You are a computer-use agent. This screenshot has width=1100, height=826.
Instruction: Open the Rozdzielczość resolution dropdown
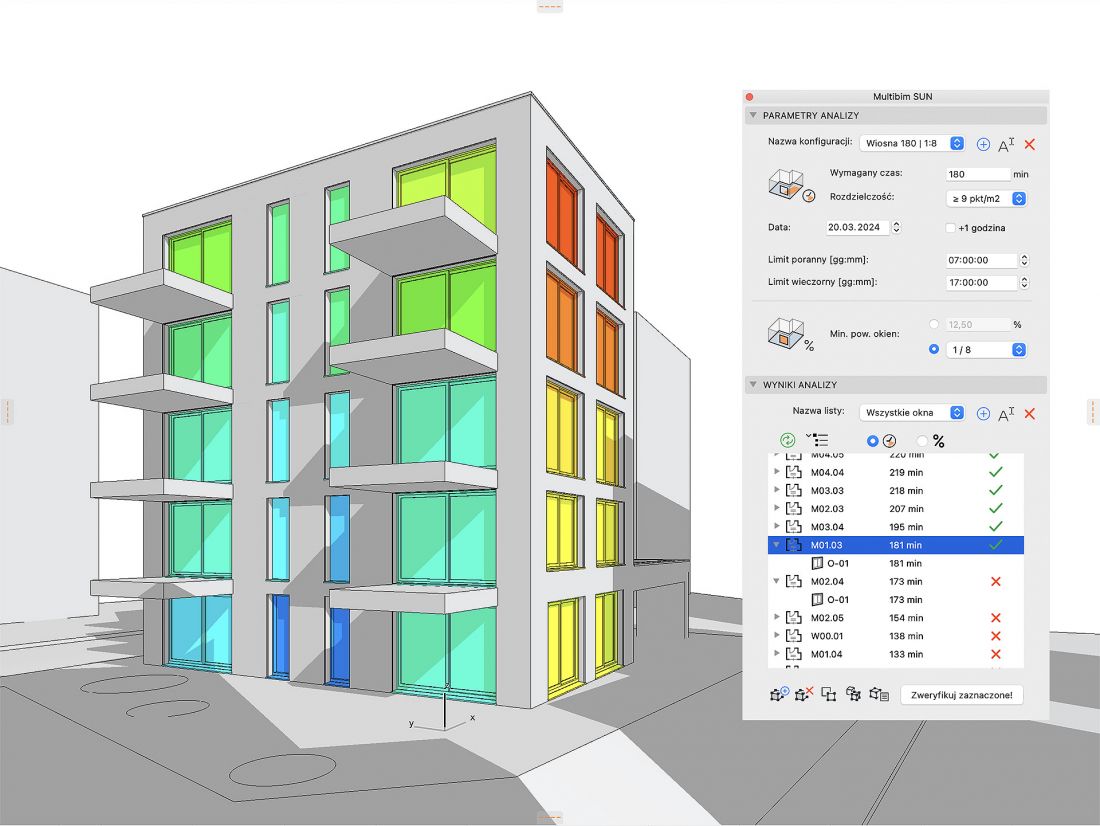986,199
